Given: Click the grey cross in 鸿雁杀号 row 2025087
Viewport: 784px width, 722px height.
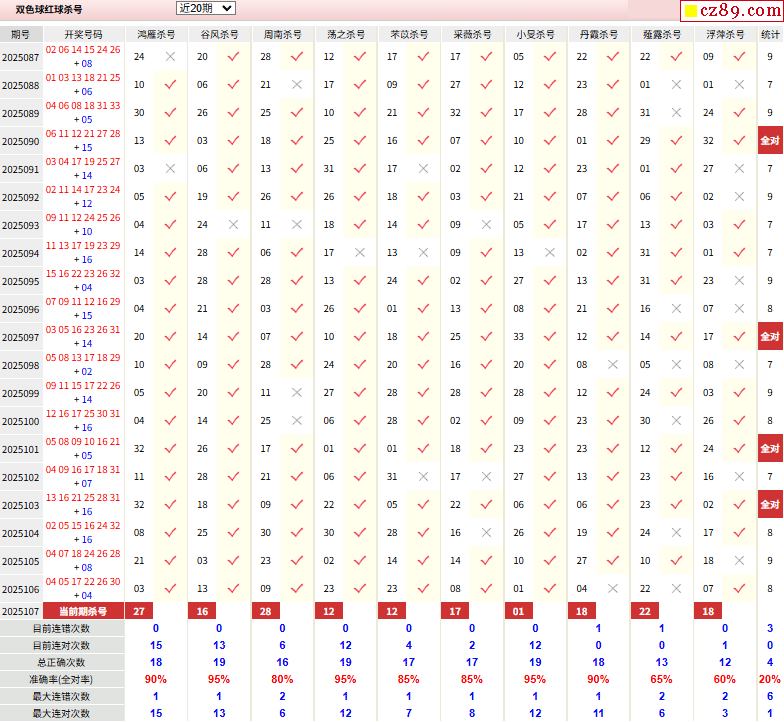Looking at the screenshot, I should click(x=170, y=57).
